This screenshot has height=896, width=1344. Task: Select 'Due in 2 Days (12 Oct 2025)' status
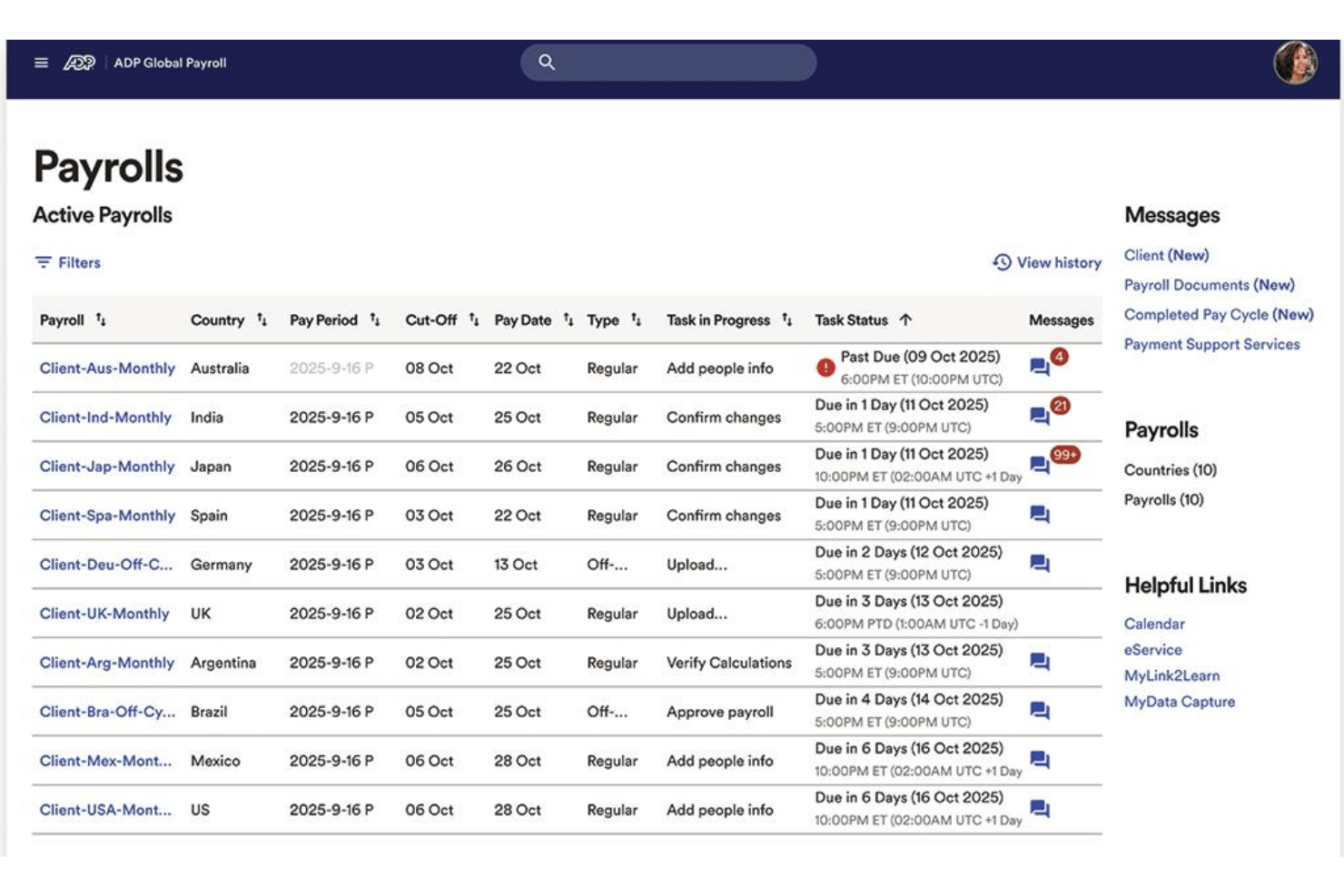tap(908, 552)
